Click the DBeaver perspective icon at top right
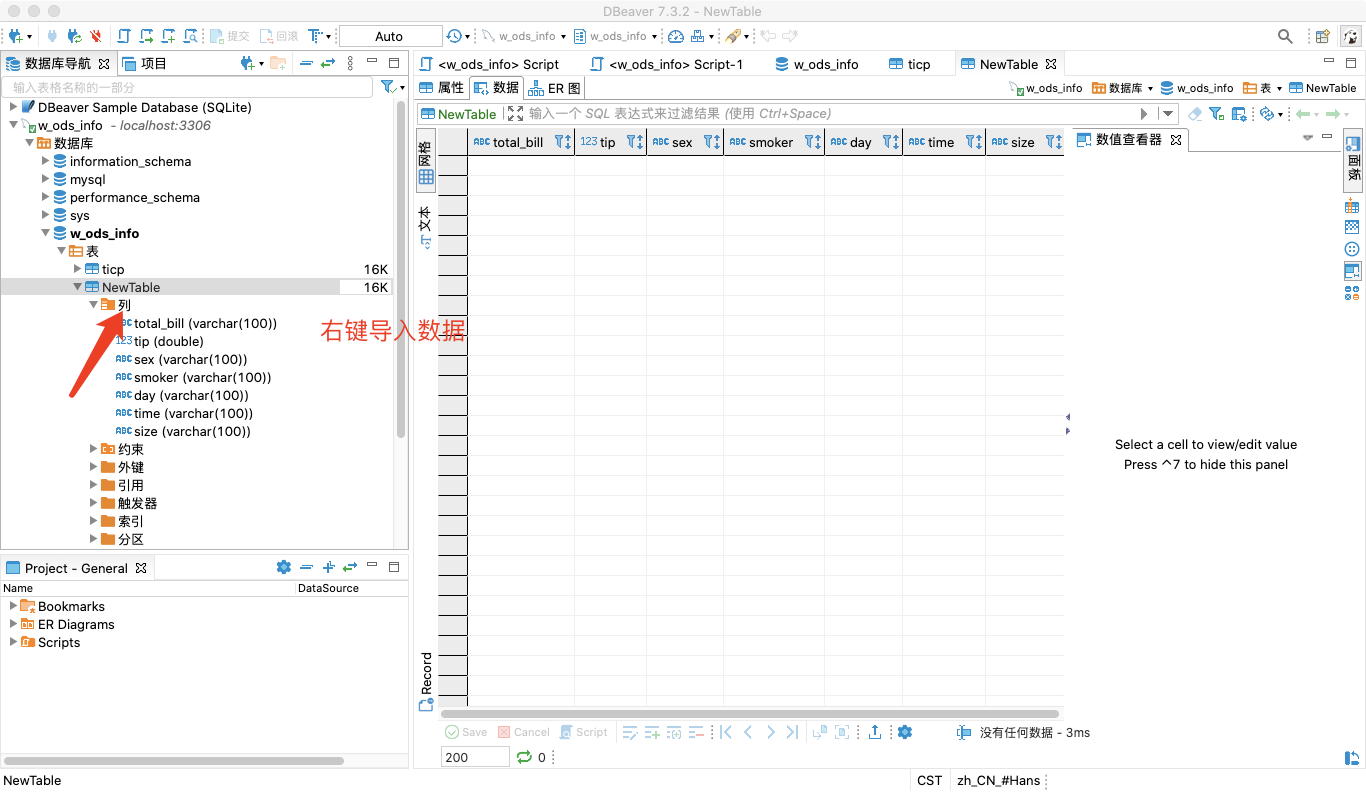Image resolution: width=1366 pixels, height=795 pixels. pos(1350,36)
